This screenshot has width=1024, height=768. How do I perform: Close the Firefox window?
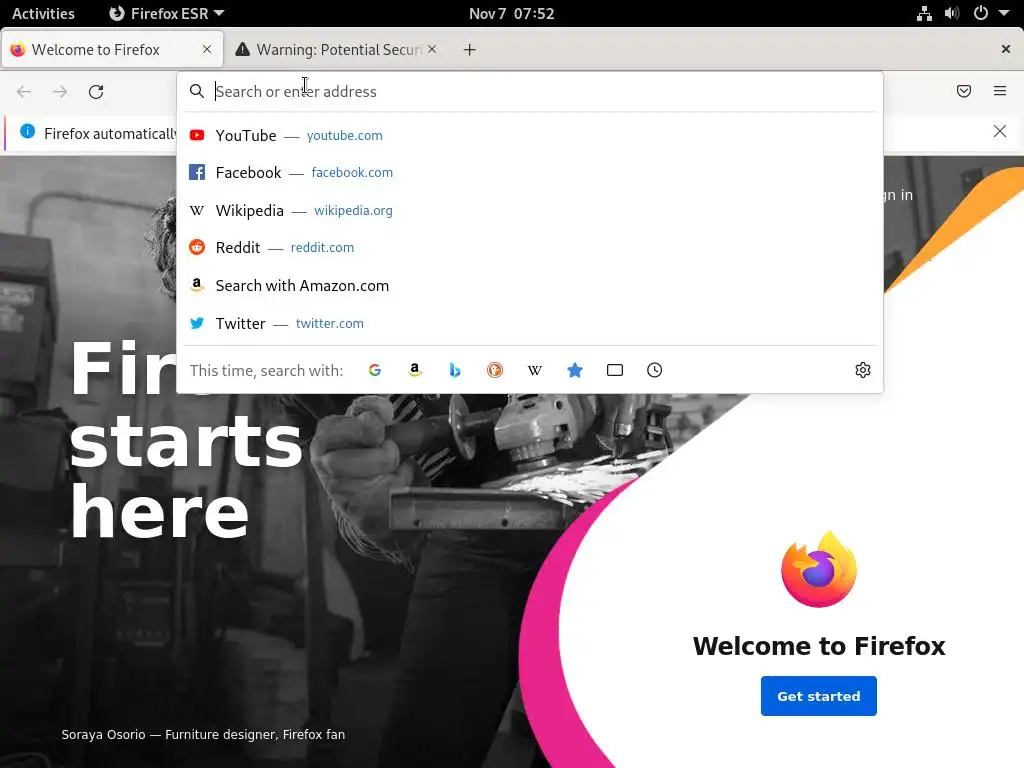click(1006, 49)
